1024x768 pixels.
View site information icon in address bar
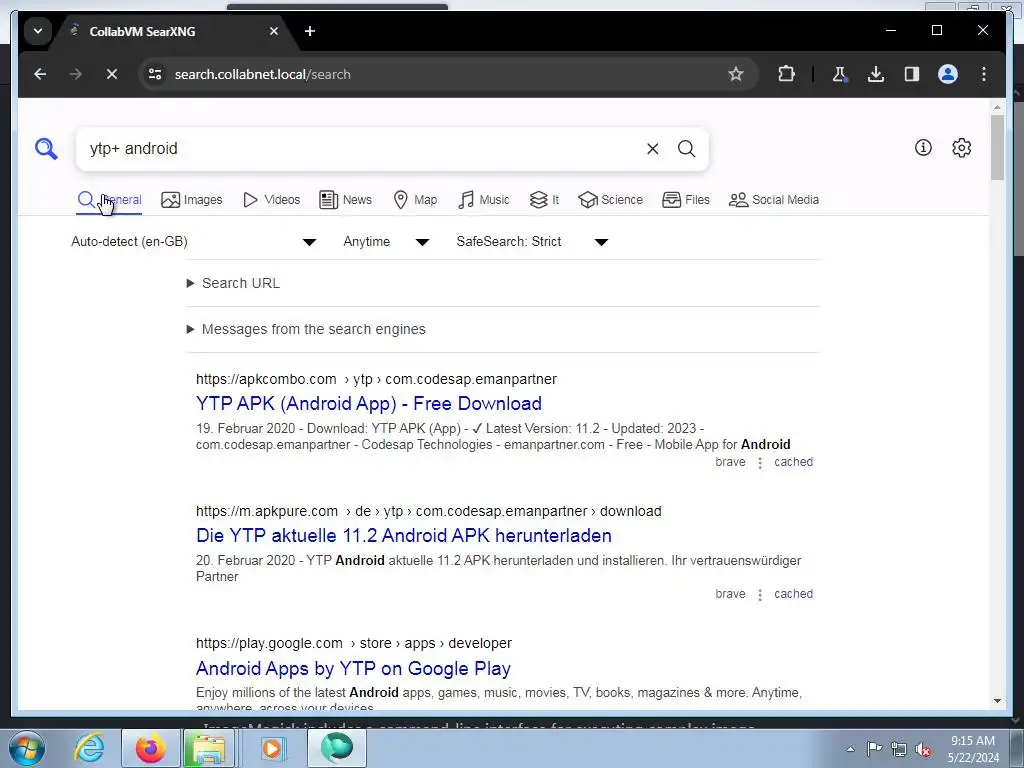(x=155, y=74)
